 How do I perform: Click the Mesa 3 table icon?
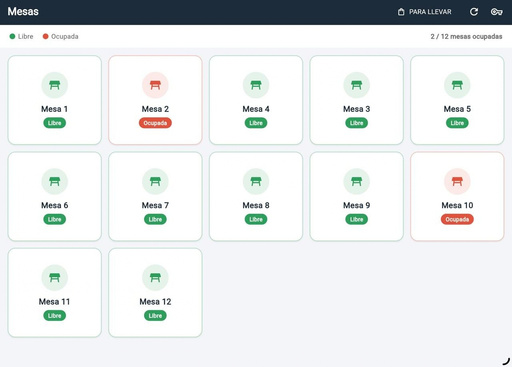pyautogui.click(x=357, y=85)
